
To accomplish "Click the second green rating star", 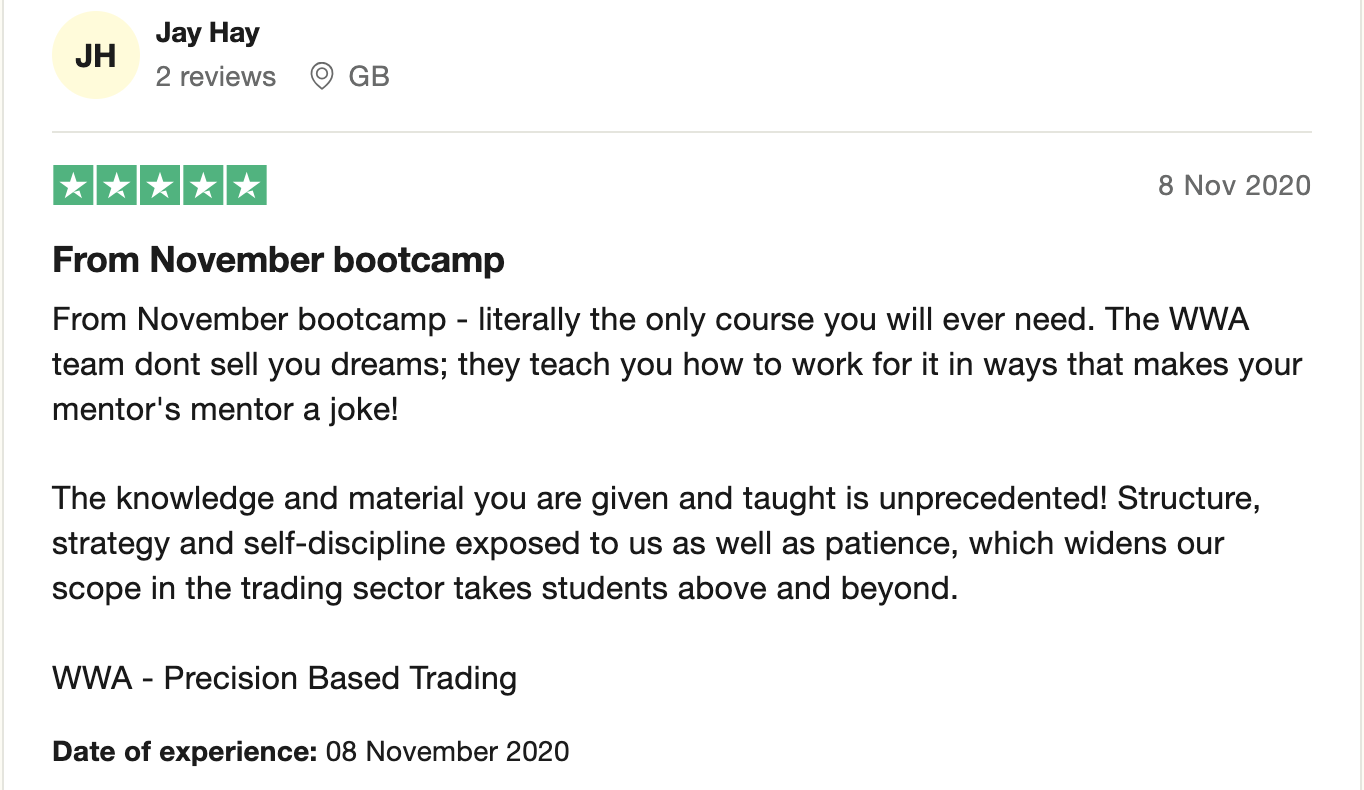I will (115, 186).
